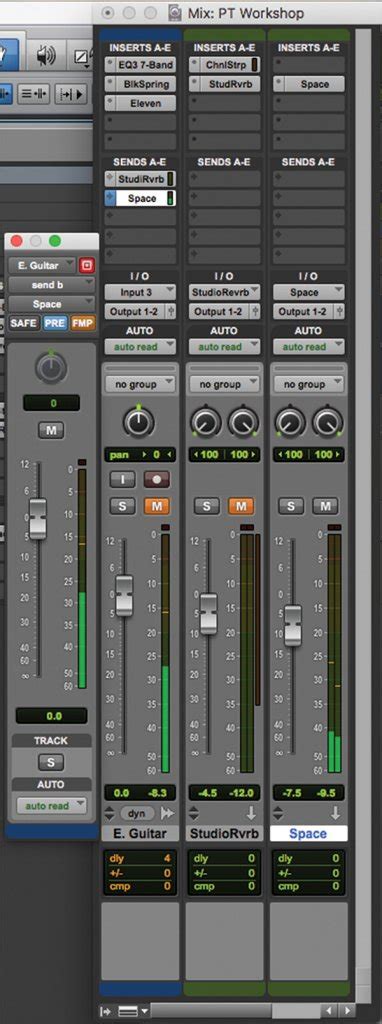The width and height of the screenshot is (382, 1024).
Task: Mute the Space track
Action: coord(325,505)
